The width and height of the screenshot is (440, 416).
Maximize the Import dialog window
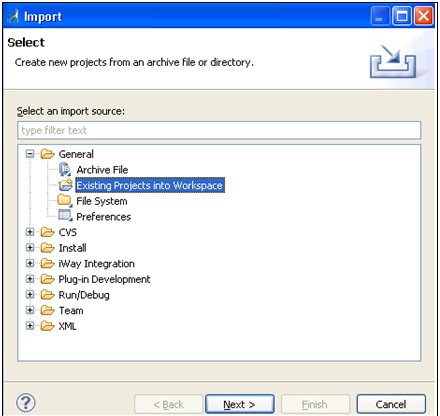click(x=402, y=16)
